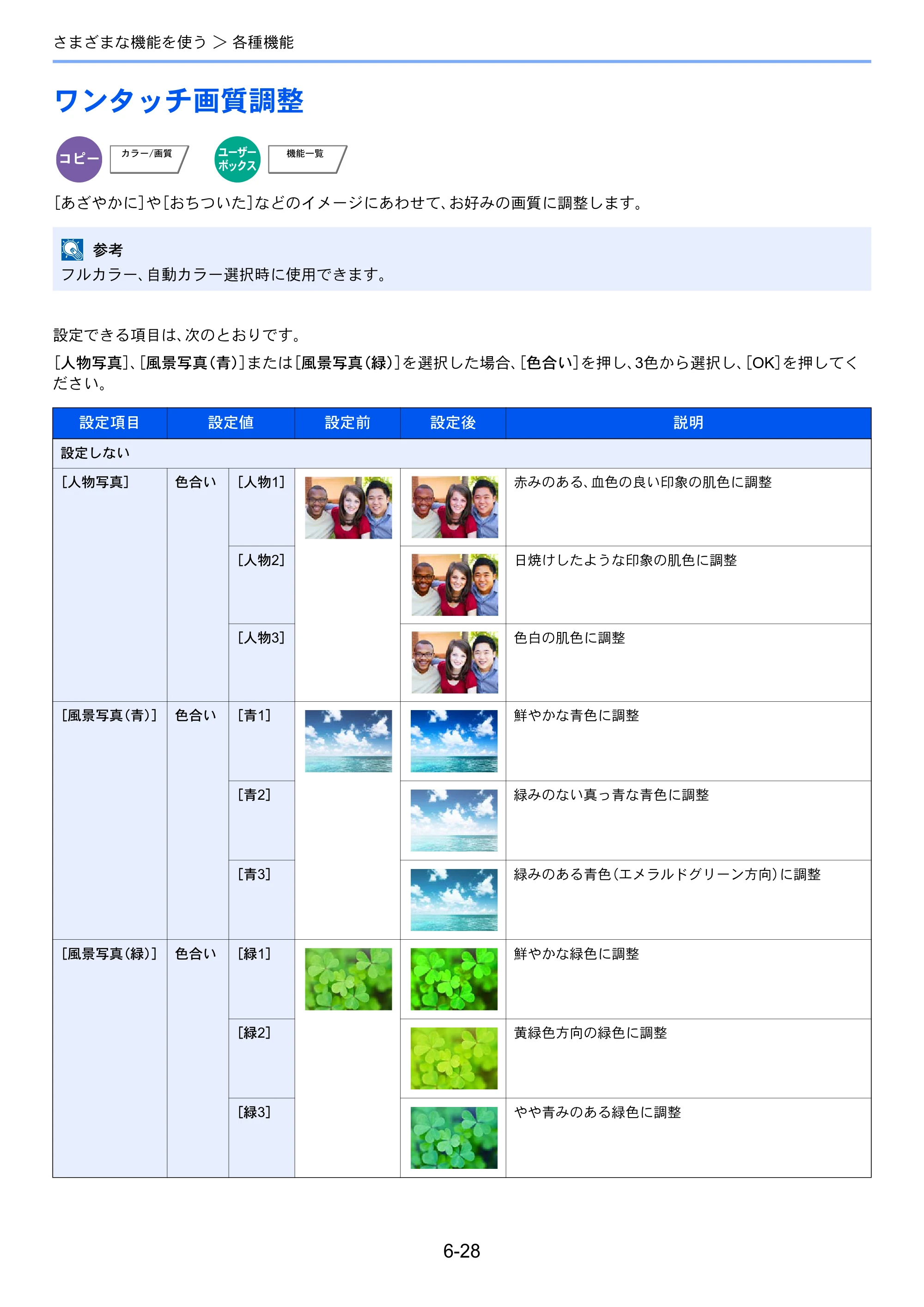
Task: Click the 緑2 設定後 clover thumbnail
Action: pyautogui.click(x=454, y=1058)
